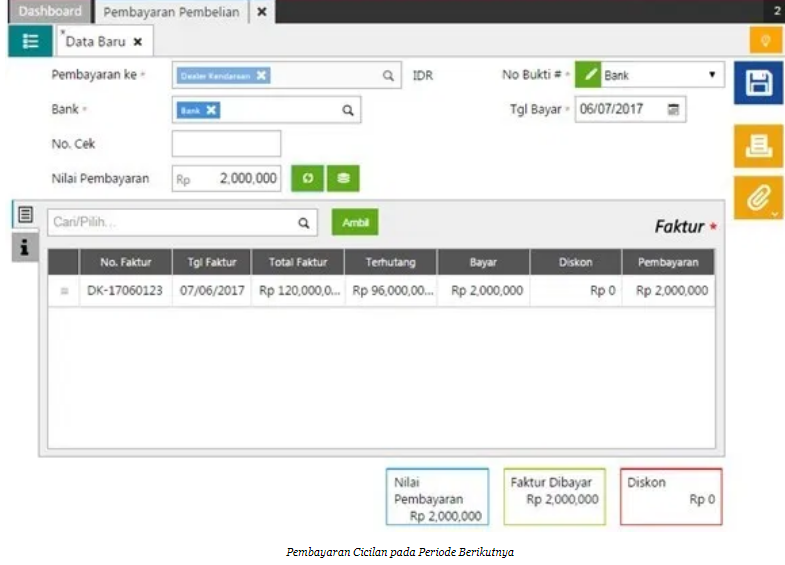The width and height of the screenshot is (785, 565).
Task: Remove the Bank tag from Bank field
Action: (x=211, y=110)
